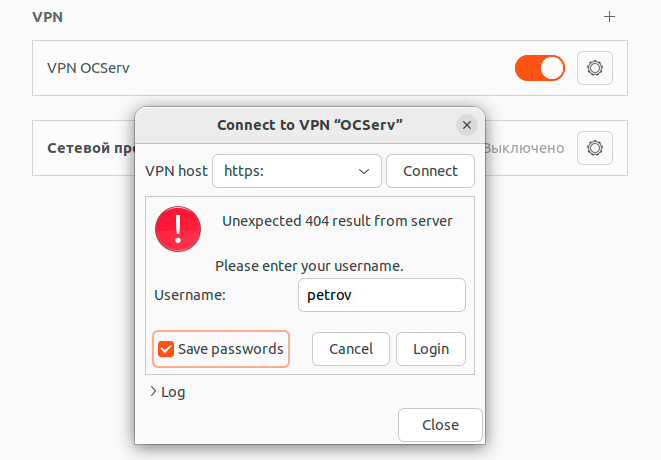661x460 pixels.
Task: Uncheck the Save passwords checkbox
Action: coord(166,349)
